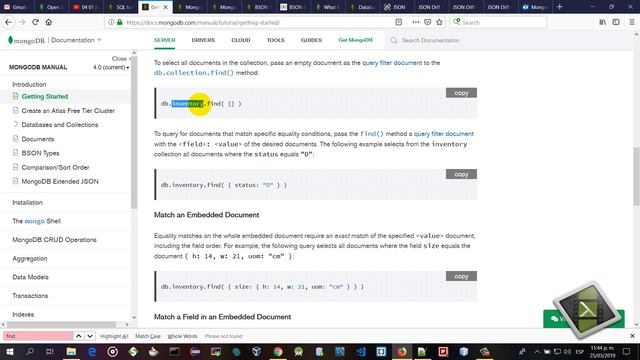Screen dimensions: 640x360
Task: Open Create an Atlas Free Tier Cluster
Action: pyautogui.click(x=68, y=111)
